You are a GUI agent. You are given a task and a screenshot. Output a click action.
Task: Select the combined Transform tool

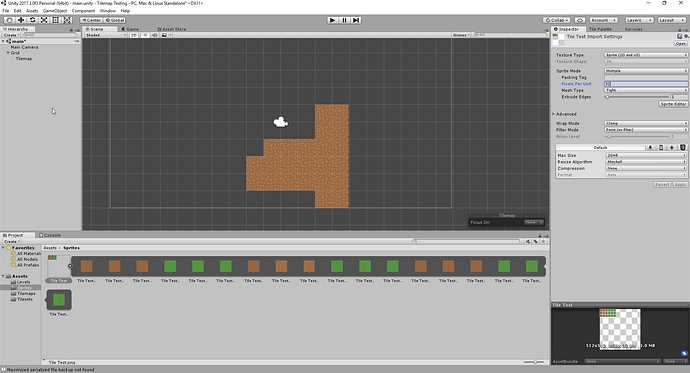[67, 20]
